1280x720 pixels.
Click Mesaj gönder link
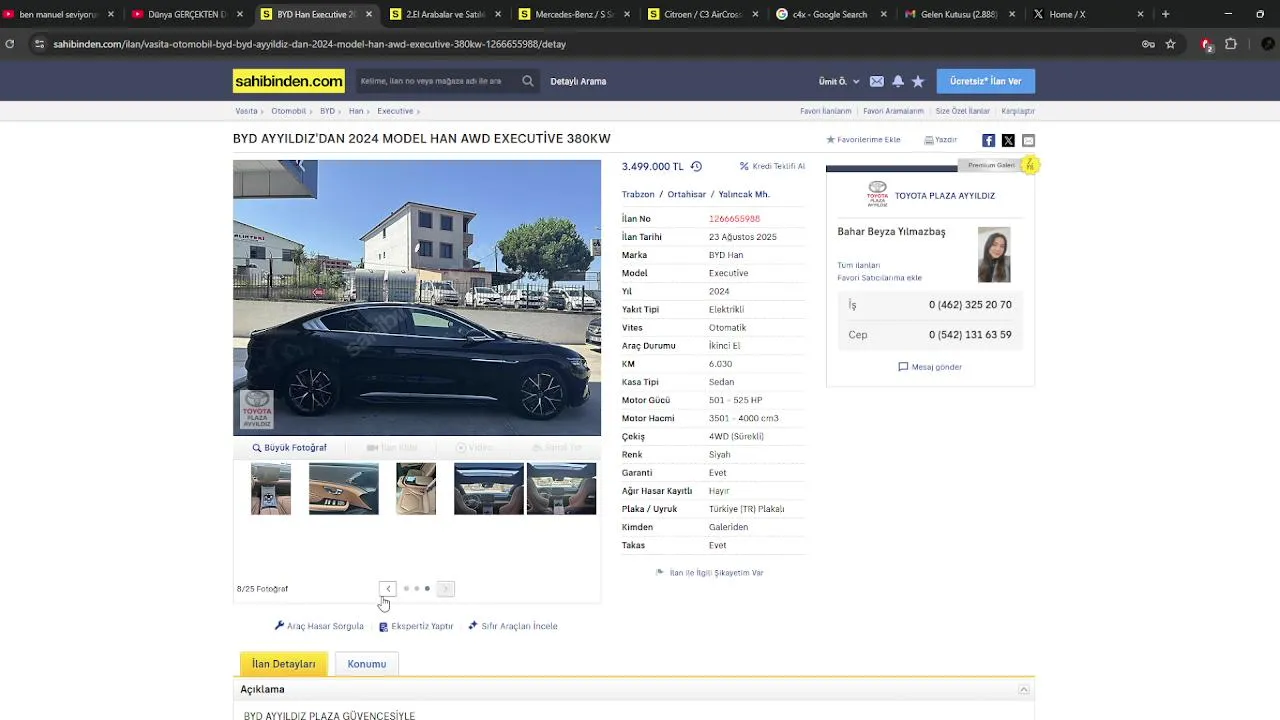point(930,367)
